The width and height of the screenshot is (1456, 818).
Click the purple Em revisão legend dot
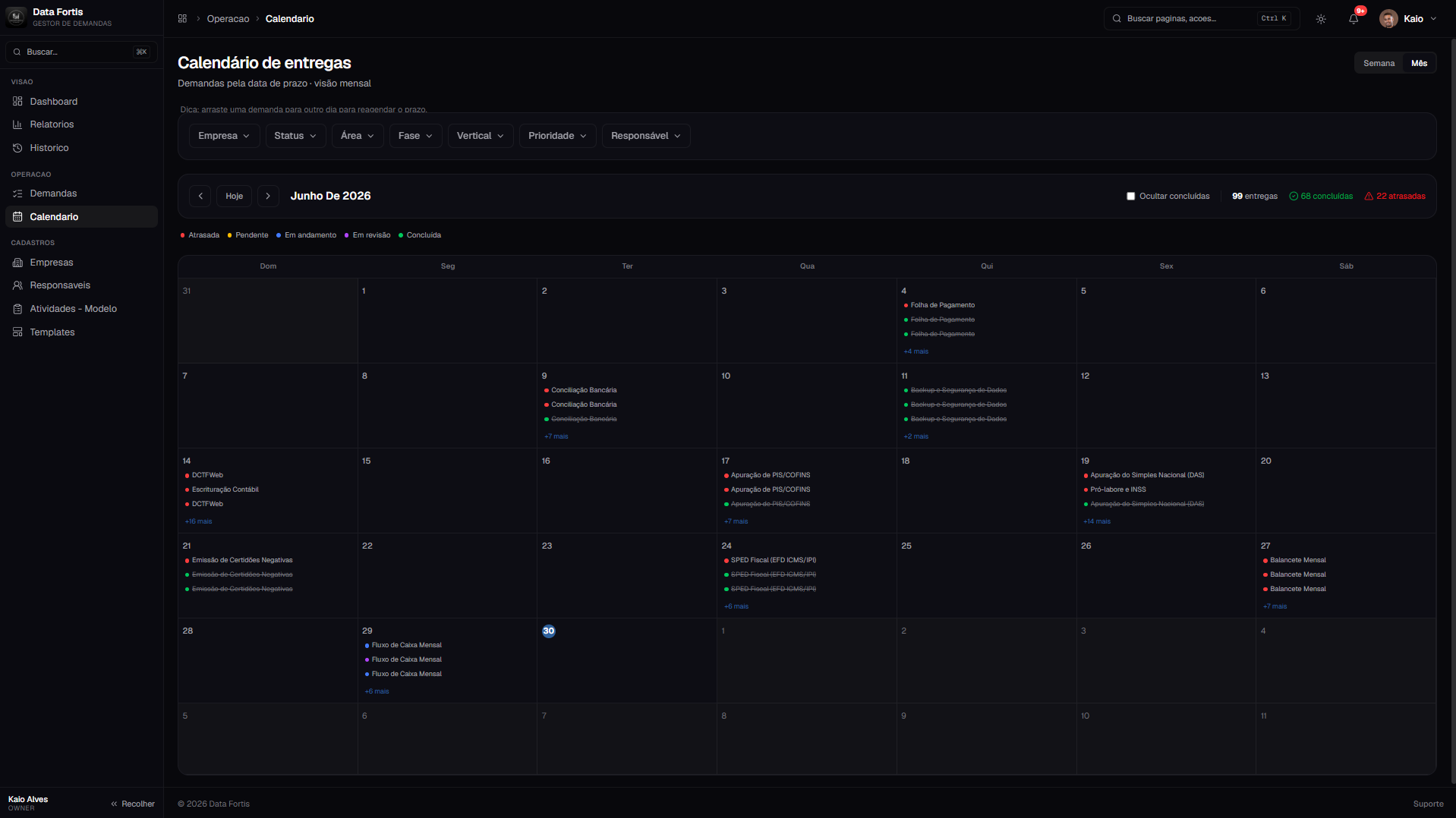[347, 235]
